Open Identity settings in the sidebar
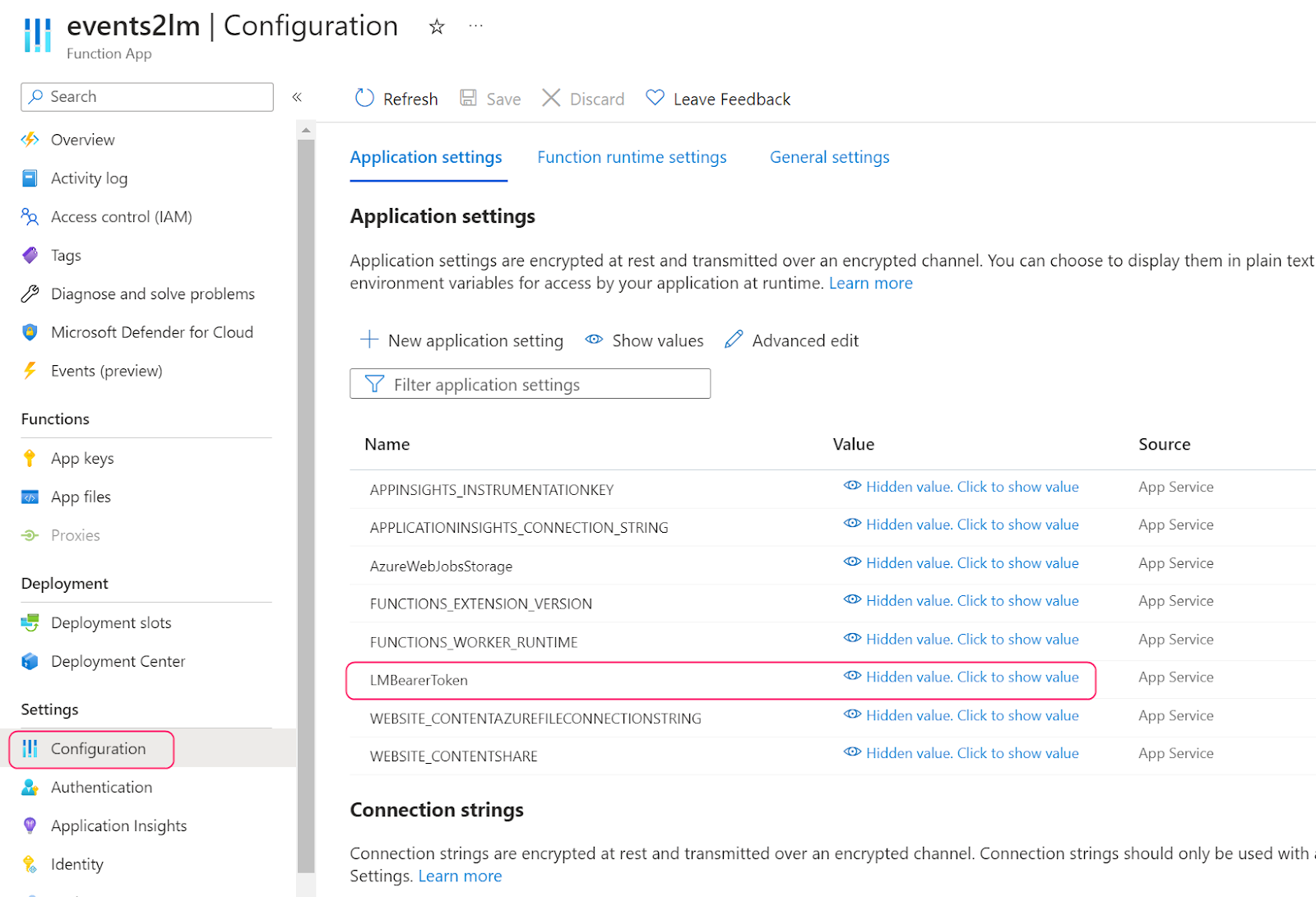1316x897 pixels. click(x=77, y=863)
